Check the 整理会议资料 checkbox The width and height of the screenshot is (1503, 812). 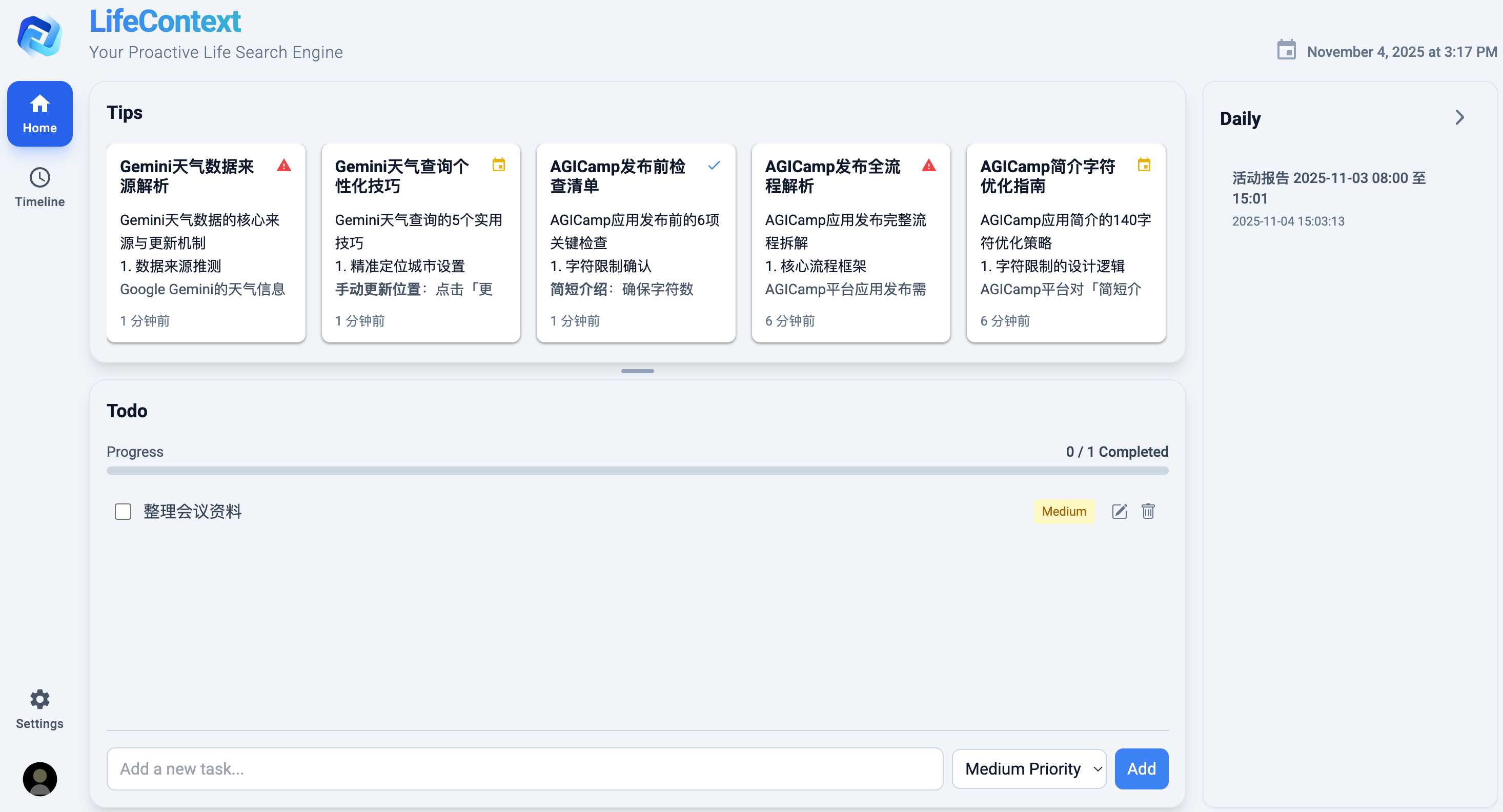click(123, 511)
